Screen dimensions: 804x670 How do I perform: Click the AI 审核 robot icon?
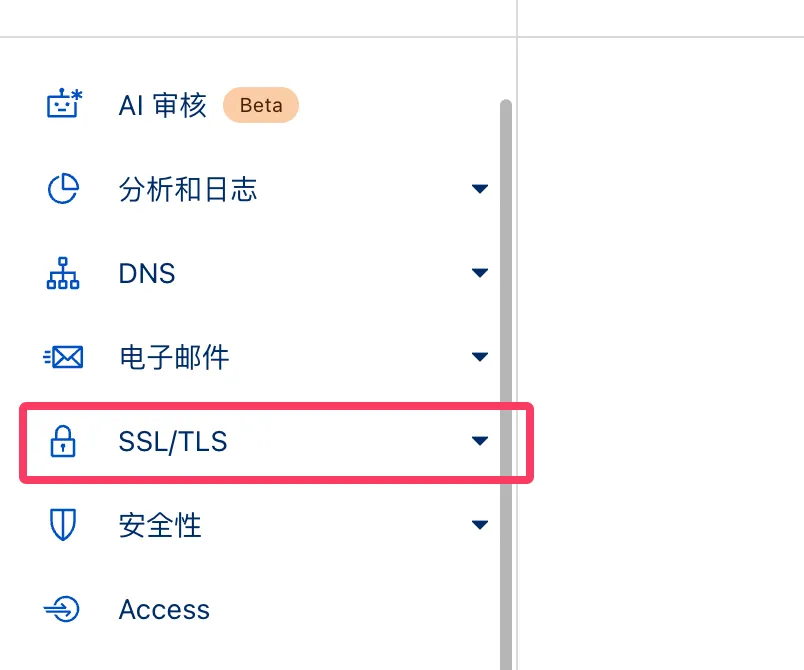pos(64,105)
